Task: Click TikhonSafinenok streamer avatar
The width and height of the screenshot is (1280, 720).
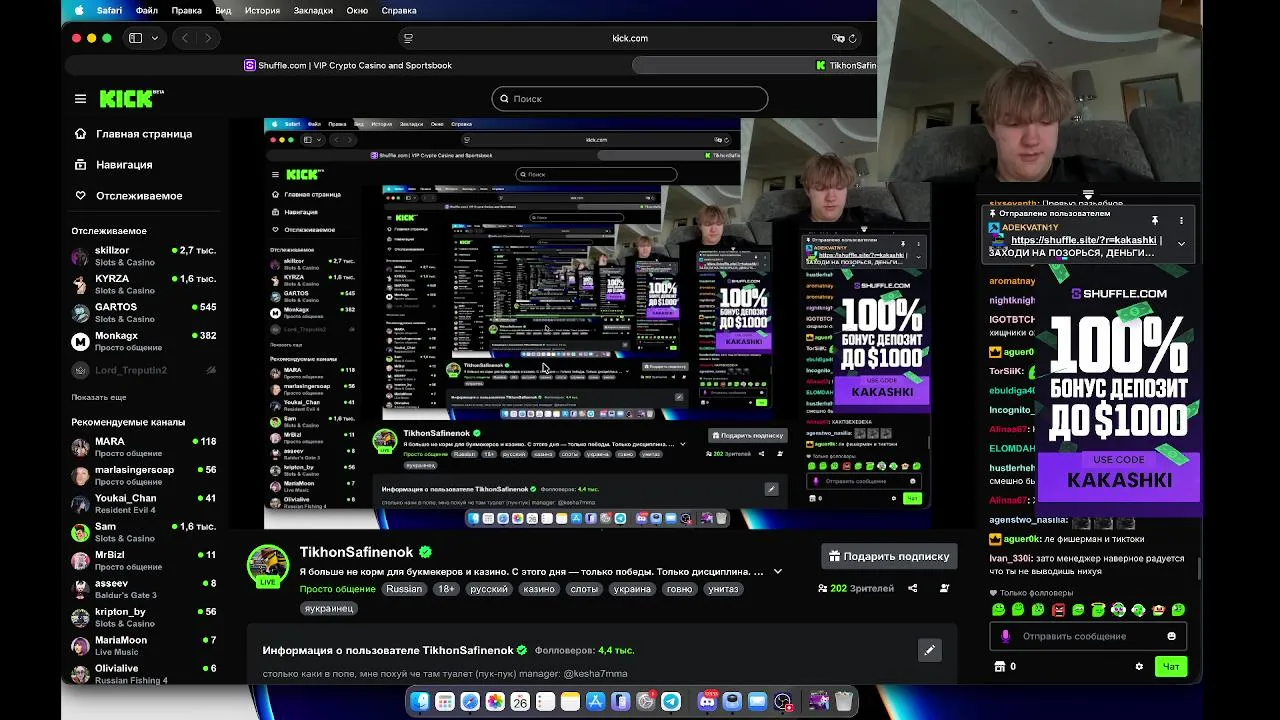Action: [268, 565]
